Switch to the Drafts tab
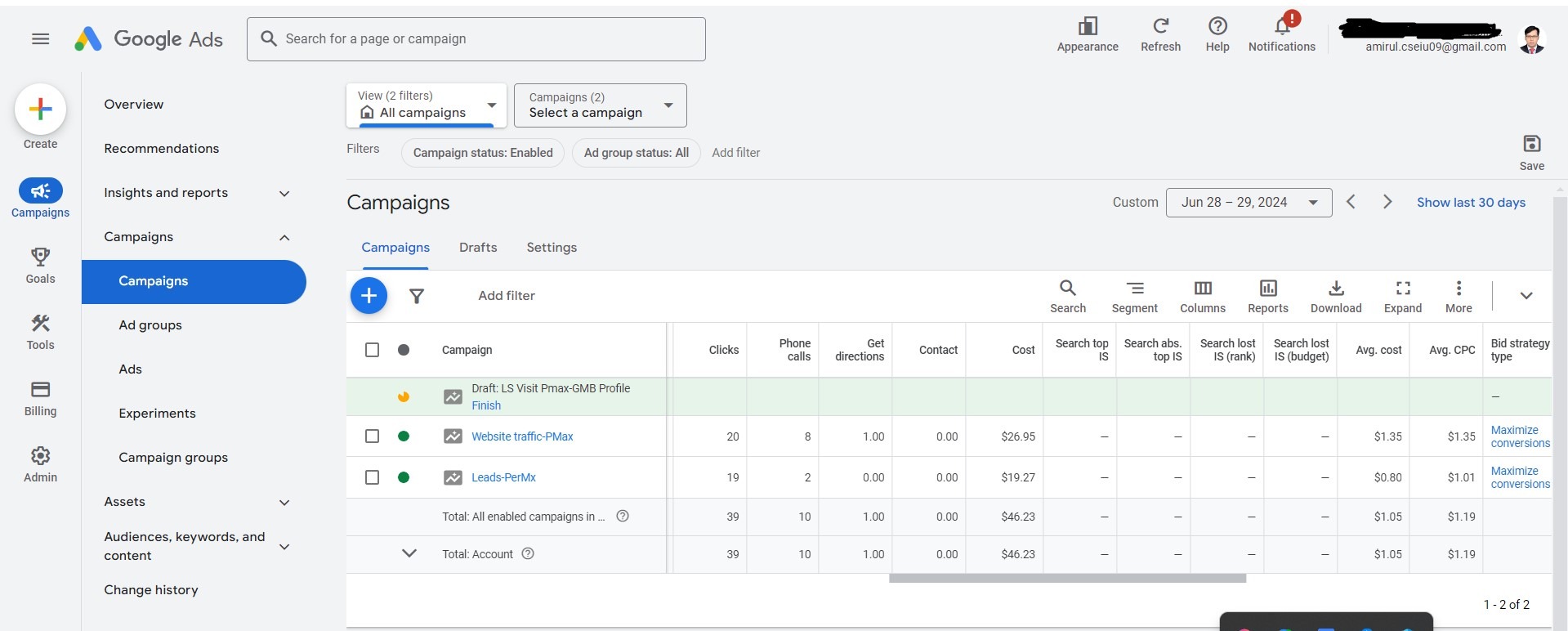The image size is (1568, 631). pos(478,248)
